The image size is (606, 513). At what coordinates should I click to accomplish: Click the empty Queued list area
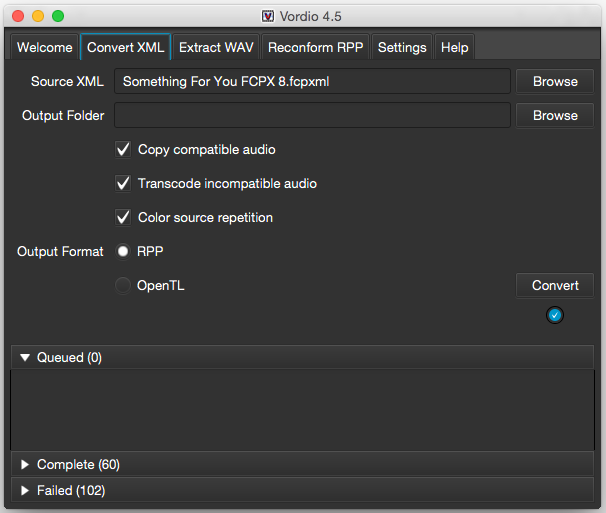(x=302, y=410)
